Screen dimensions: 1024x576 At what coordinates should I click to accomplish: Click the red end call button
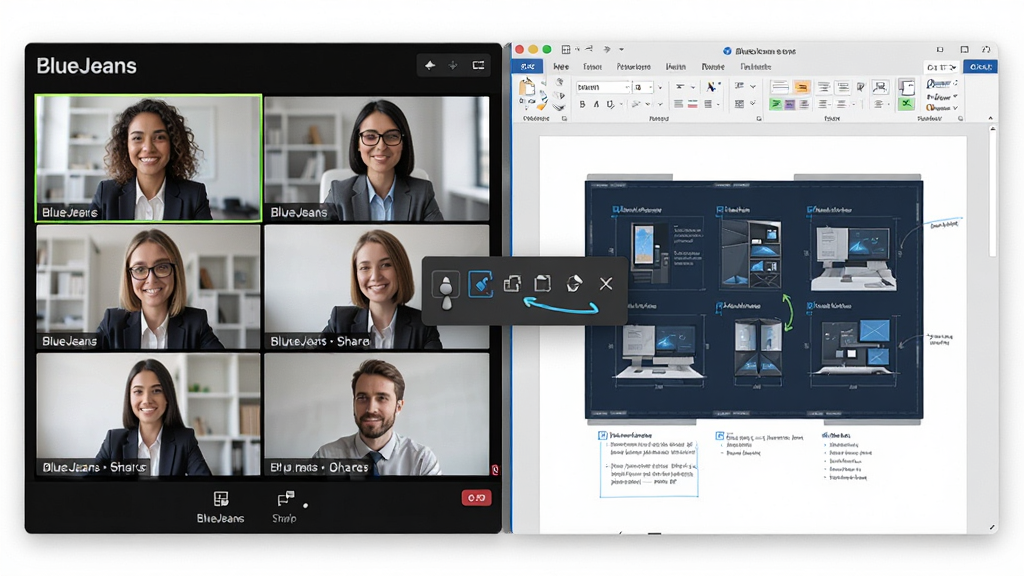pyautogui.click(x=477, y=498)
